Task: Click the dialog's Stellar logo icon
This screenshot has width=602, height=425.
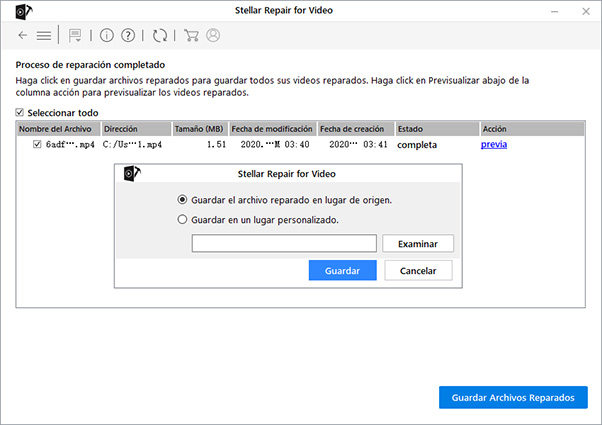Action: 132,174
